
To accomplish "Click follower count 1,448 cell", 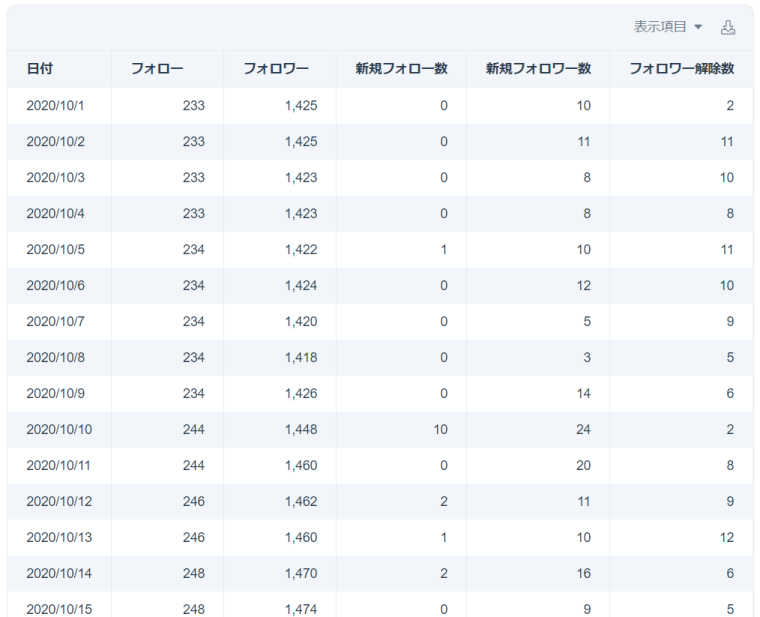I will point(300,430).
